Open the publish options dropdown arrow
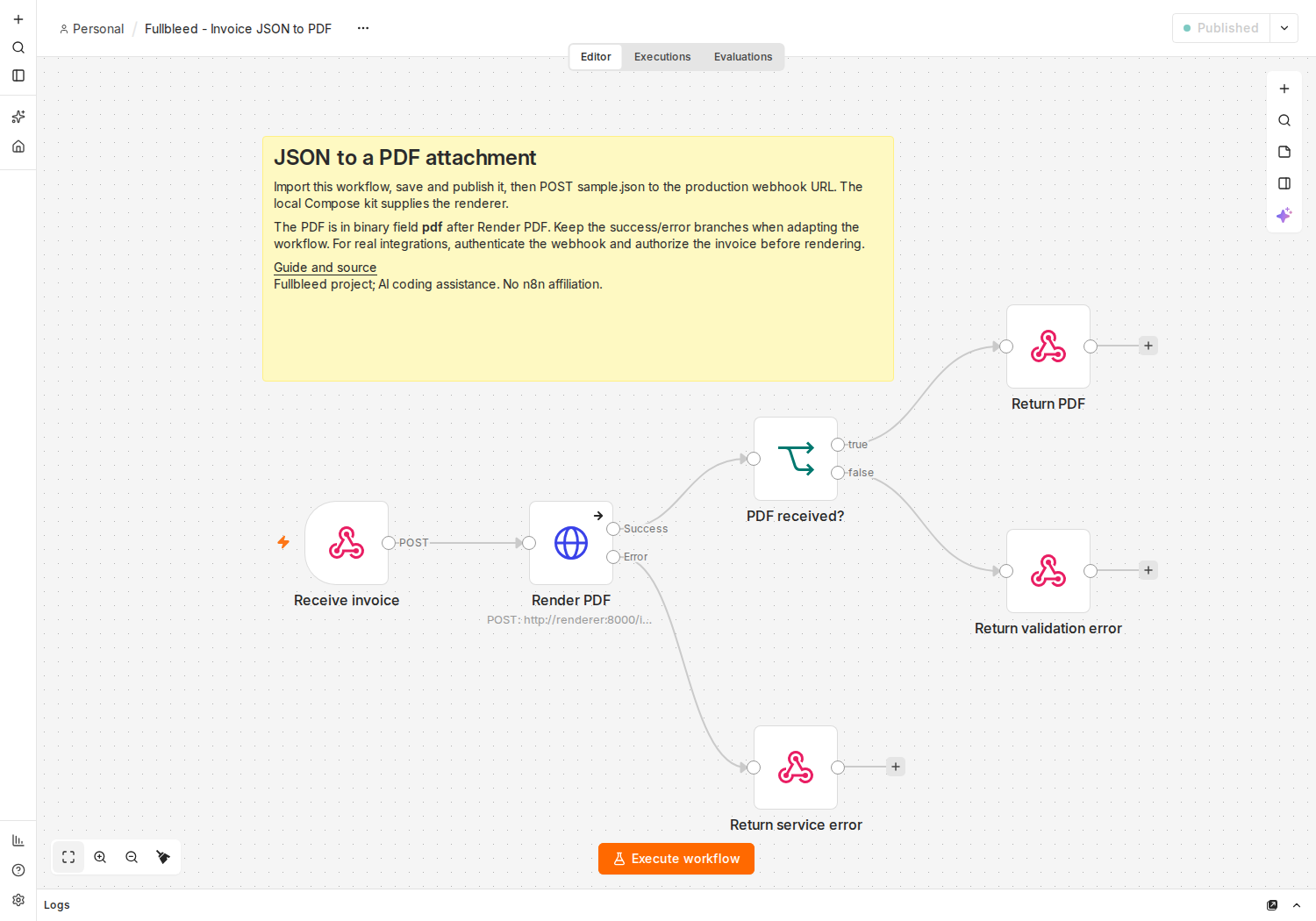The width and height of the screenshot is (1316, 921). click(x=1284, y=28)
